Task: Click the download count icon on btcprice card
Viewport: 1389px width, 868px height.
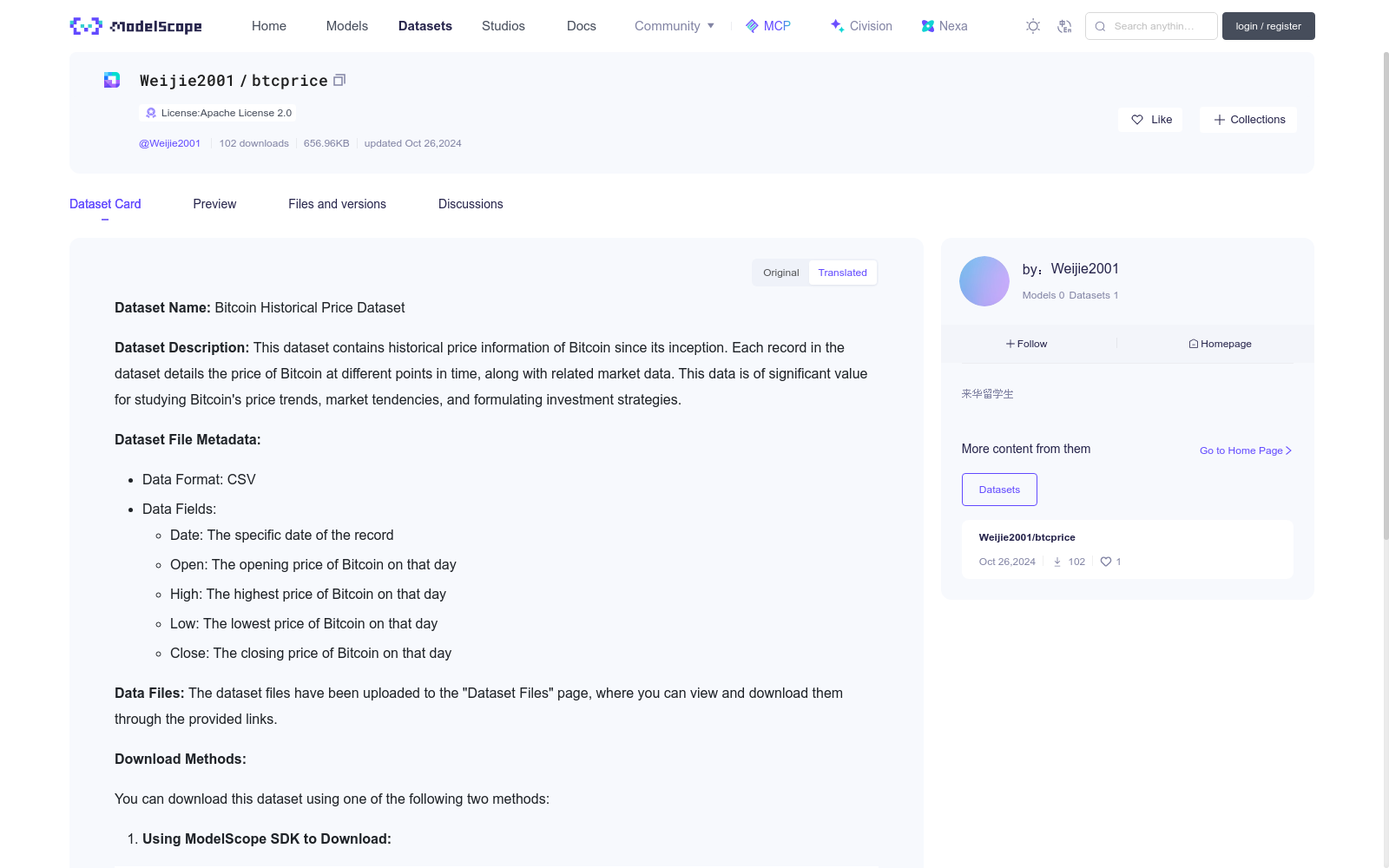Action: (x=1057, y=562)
